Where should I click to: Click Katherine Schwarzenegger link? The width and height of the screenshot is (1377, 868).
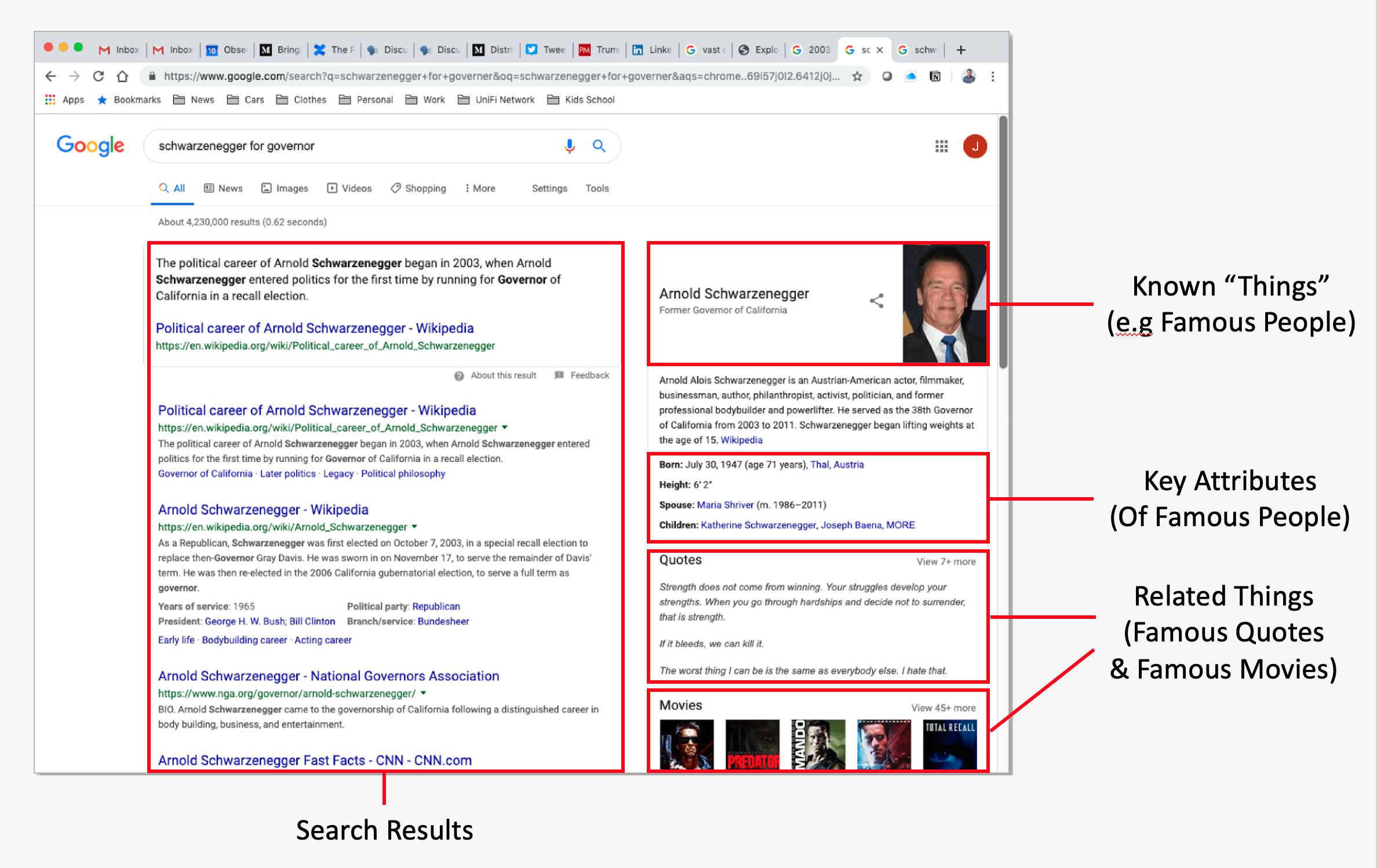[x=758, y=525]
